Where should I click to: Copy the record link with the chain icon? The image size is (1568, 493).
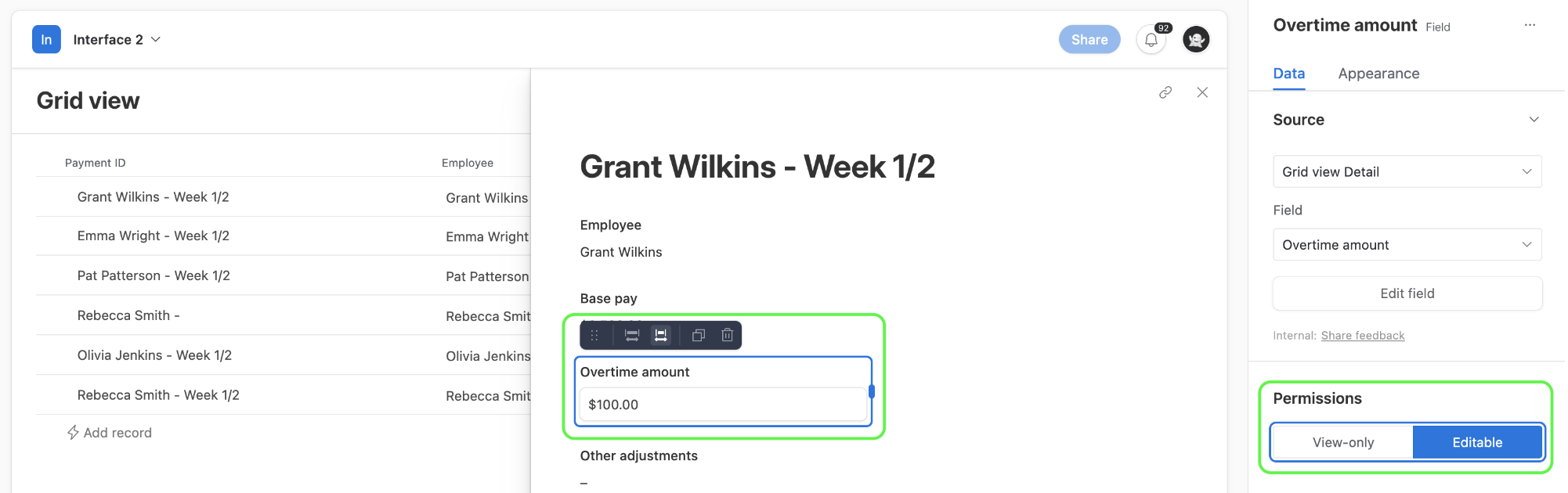[1165, 92]
